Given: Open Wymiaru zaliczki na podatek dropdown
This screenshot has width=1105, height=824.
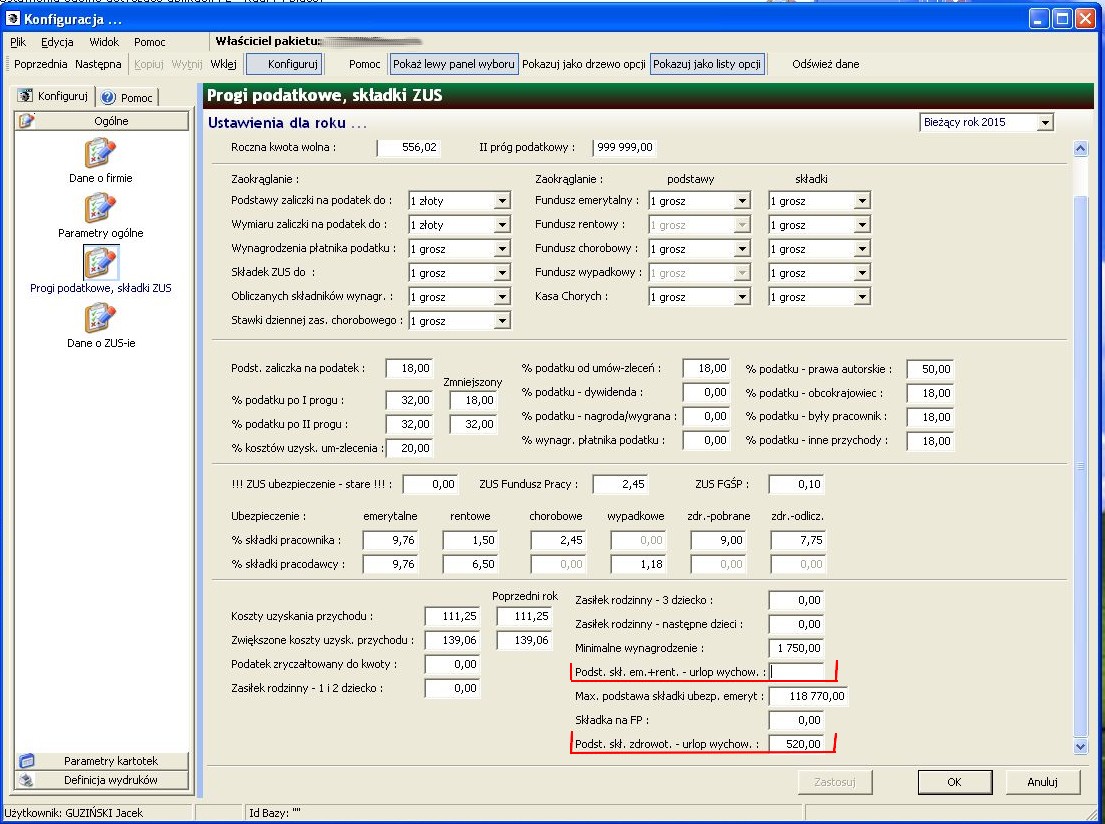Looking at the screenshot, I should (x=502, y=225).
